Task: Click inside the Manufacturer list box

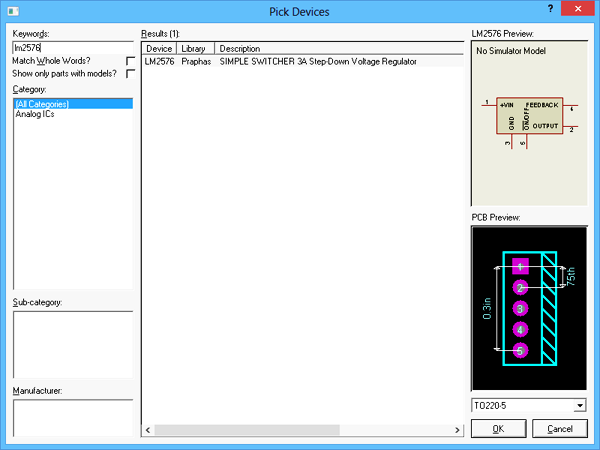Action: tap(73, 418)
